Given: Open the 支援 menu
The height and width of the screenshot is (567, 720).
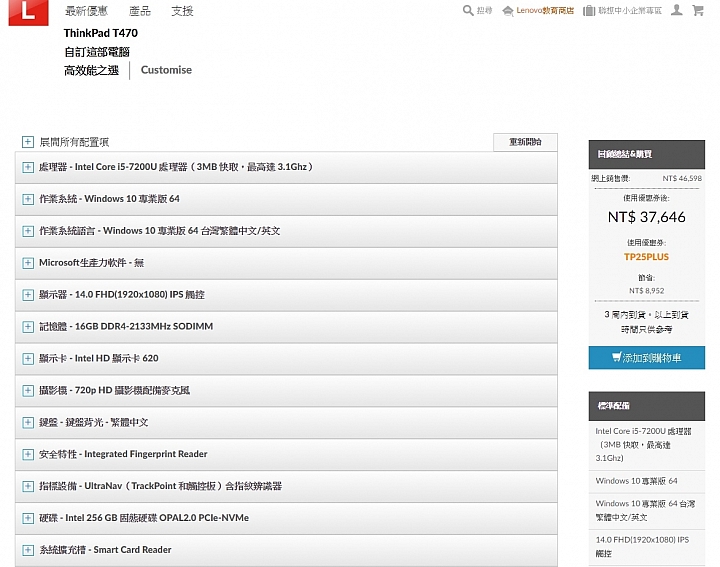Looking at the screenshot, I should [182, 11].
